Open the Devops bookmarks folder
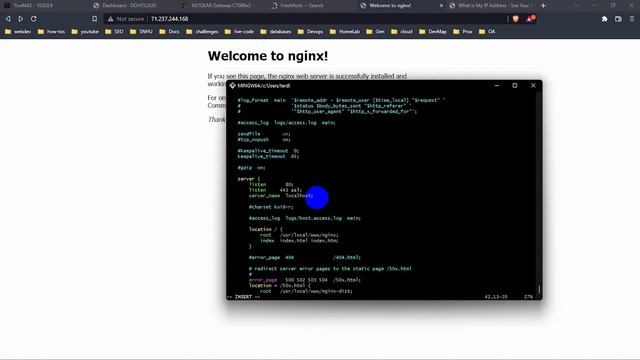The width and height of the screenshot is (640, 360). coord(311,31)
